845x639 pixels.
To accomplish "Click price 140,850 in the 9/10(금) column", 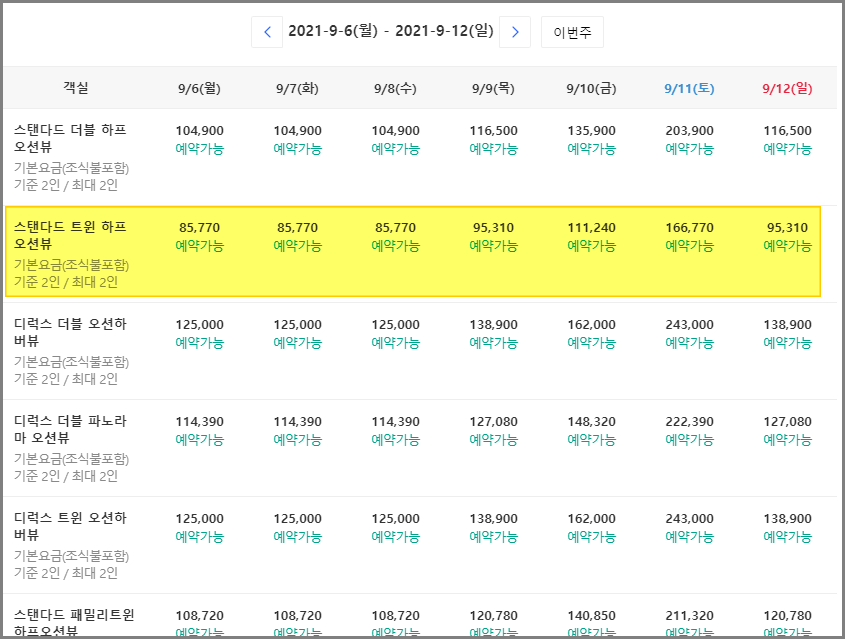I will click(x=591, y=615).
